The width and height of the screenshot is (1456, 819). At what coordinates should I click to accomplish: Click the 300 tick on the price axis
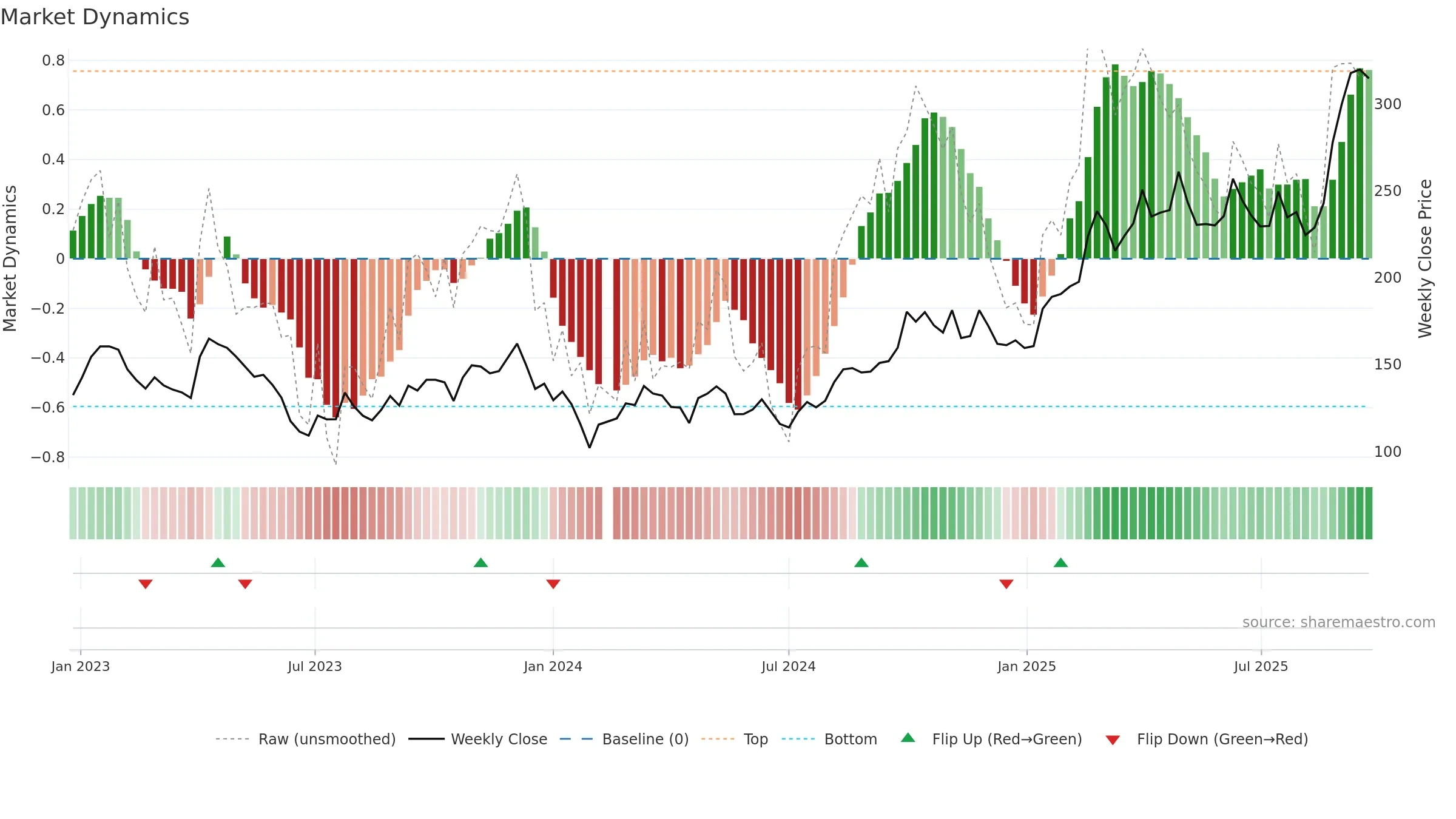pos(1388,104)
